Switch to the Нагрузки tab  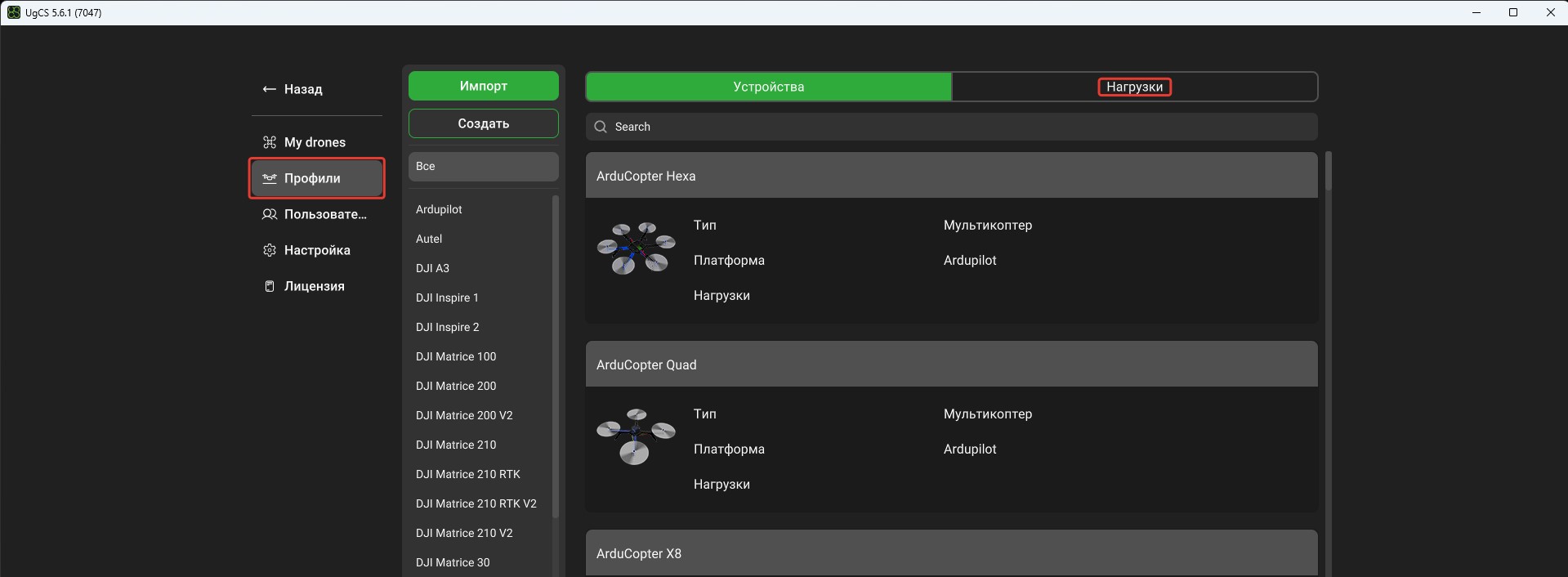pyautogui.click(x=1134, y=87)
